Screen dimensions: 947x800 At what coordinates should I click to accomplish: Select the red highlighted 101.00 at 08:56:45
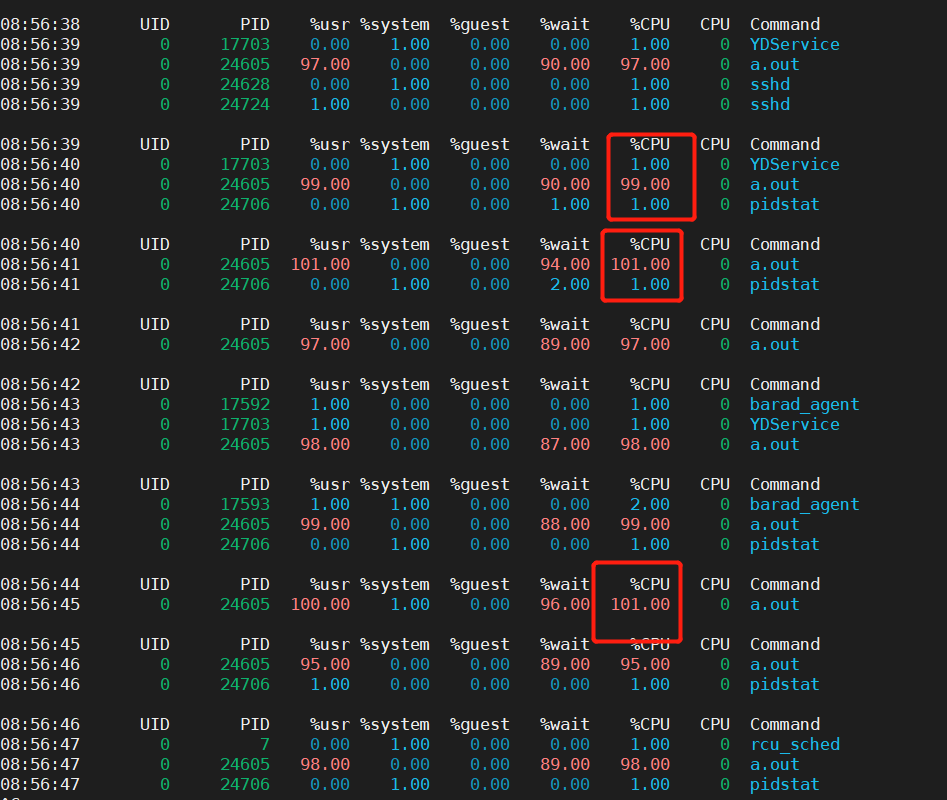coord(641,604)
